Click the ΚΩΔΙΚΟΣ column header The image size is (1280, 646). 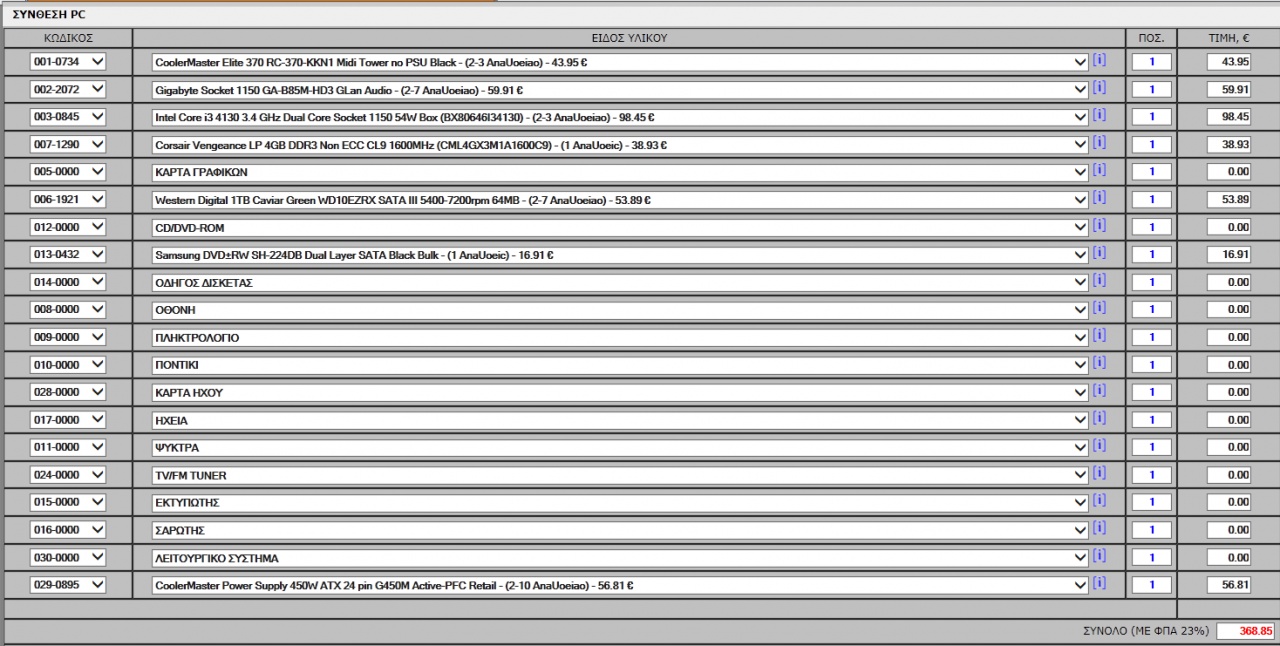click(68, 38)
